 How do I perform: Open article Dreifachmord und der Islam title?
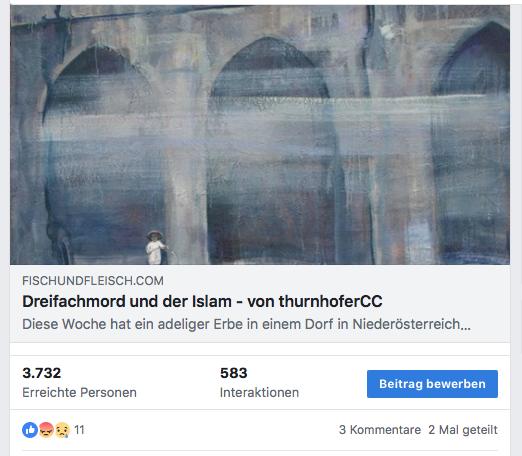coord(202,302)
